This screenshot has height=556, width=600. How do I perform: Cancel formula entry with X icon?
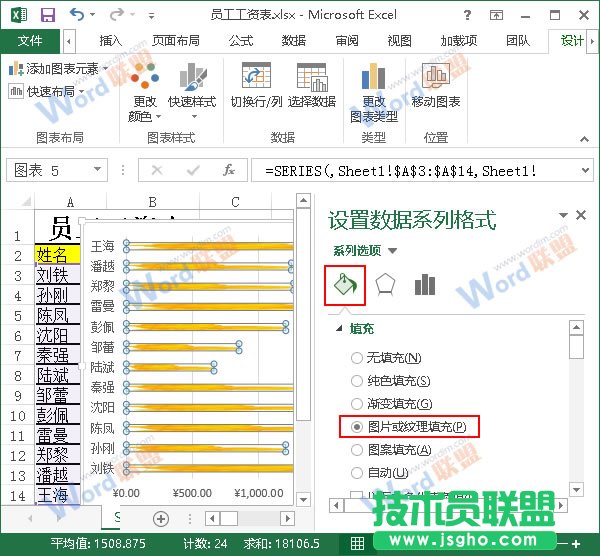(157, 170)
